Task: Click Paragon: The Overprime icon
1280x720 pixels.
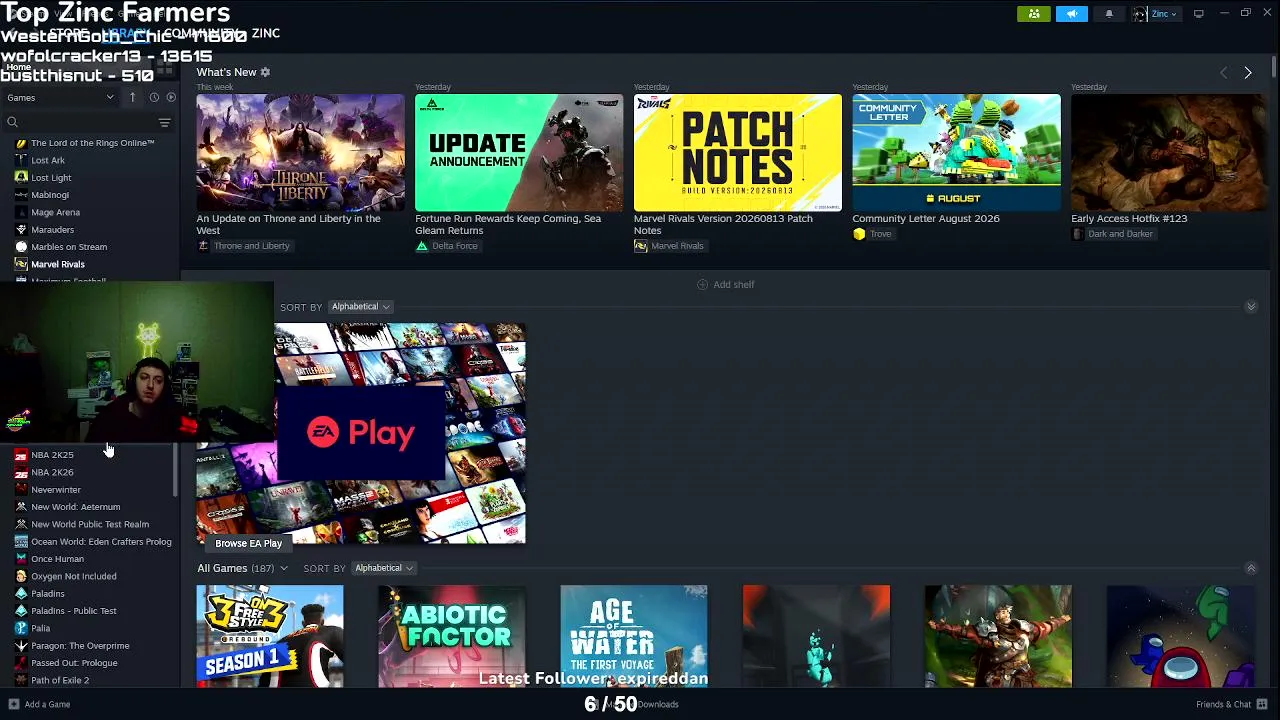Action: click(x=21, y=646)
